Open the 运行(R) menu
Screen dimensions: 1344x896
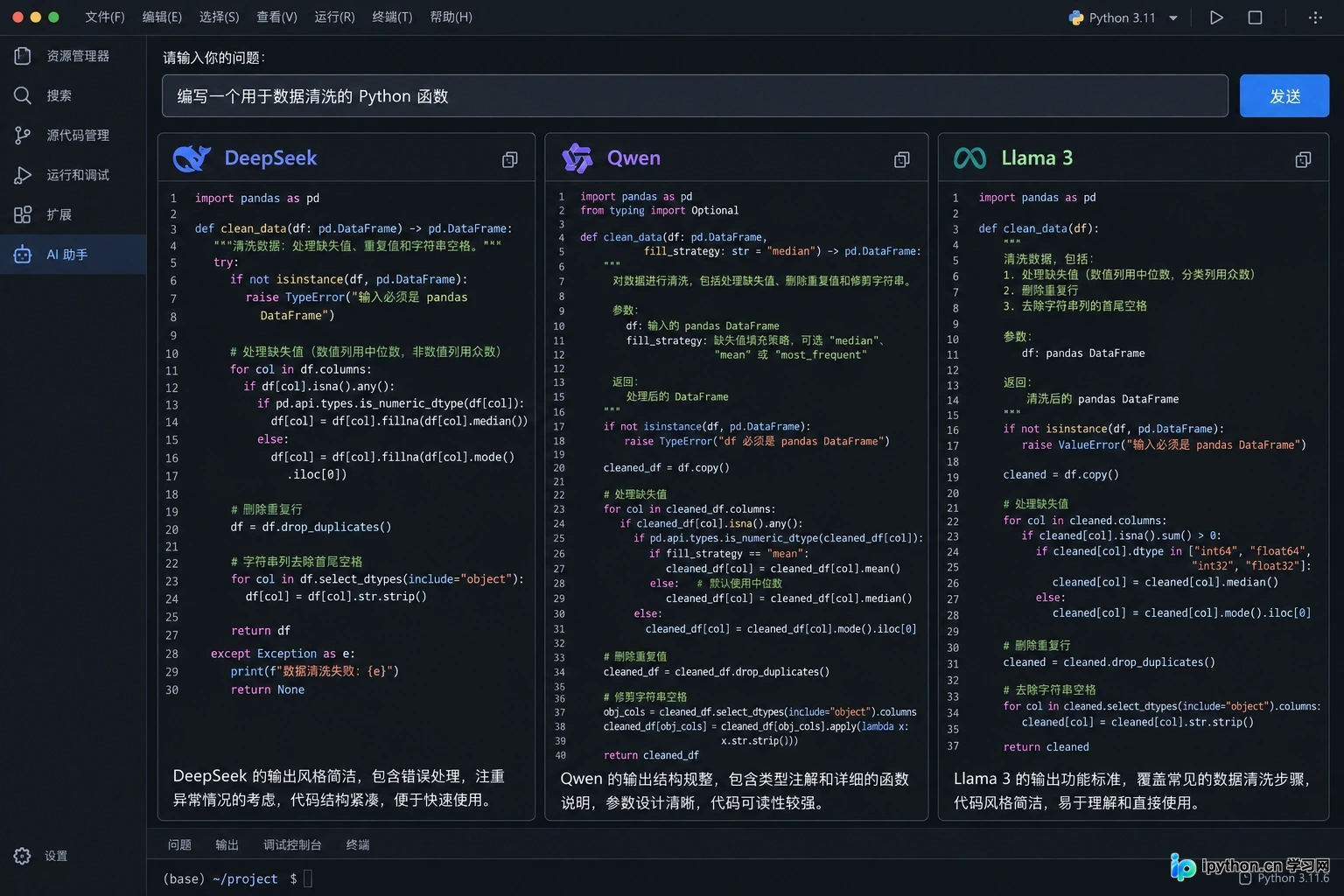(x=334, y=17)
